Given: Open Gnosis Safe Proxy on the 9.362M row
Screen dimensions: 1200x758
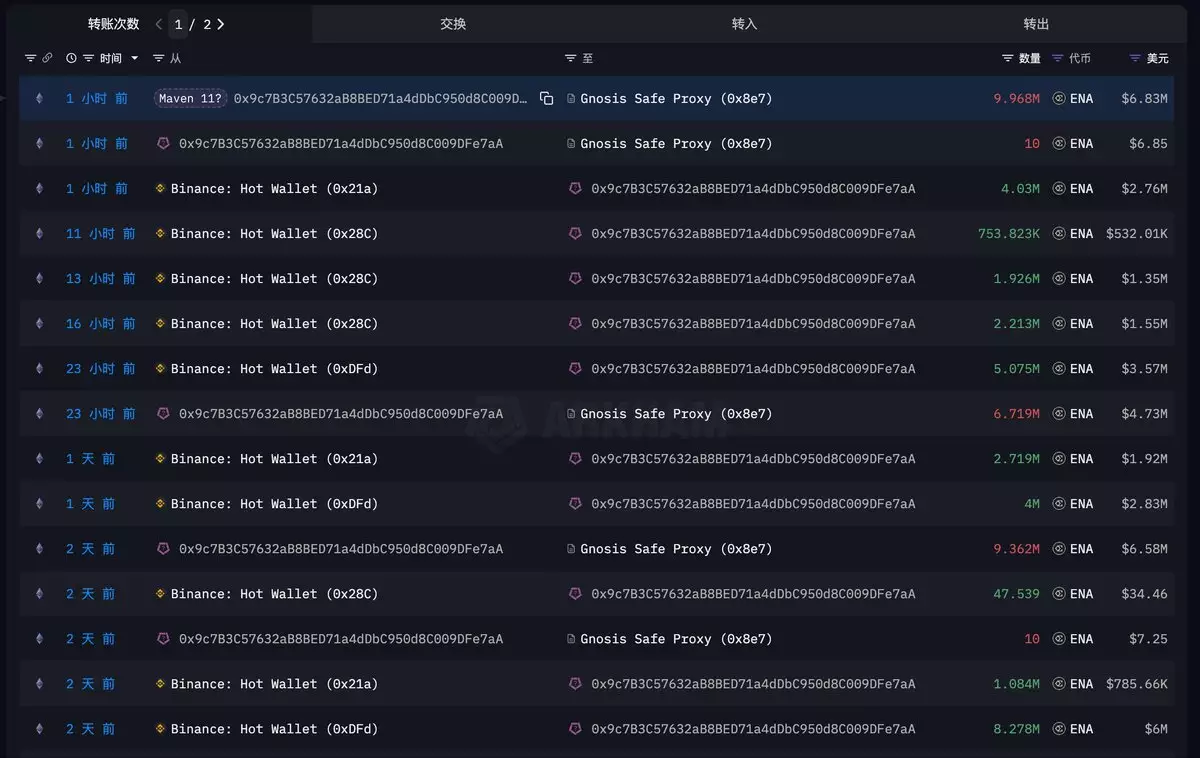Looking at the screenshot, I should point(676,548).
